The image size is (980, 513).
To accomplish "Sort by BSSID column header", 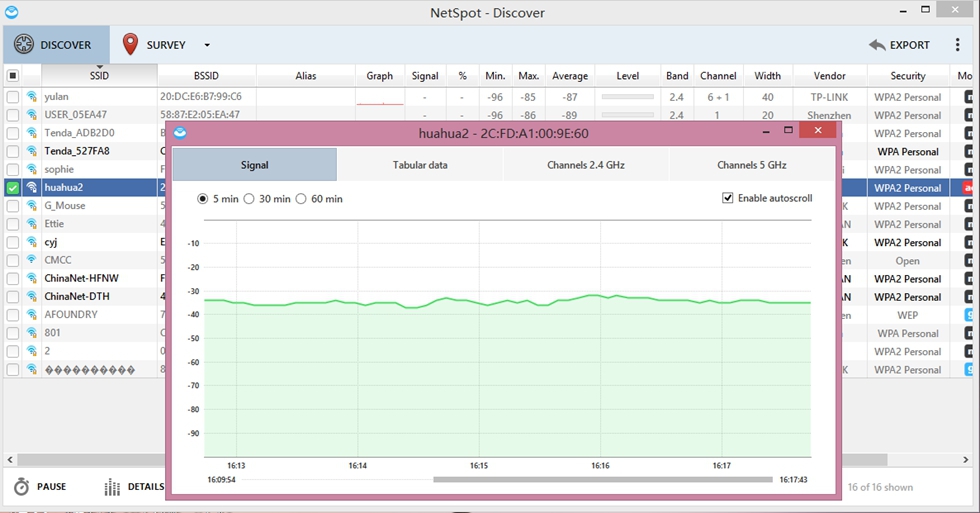I will [x=206, y=76].
